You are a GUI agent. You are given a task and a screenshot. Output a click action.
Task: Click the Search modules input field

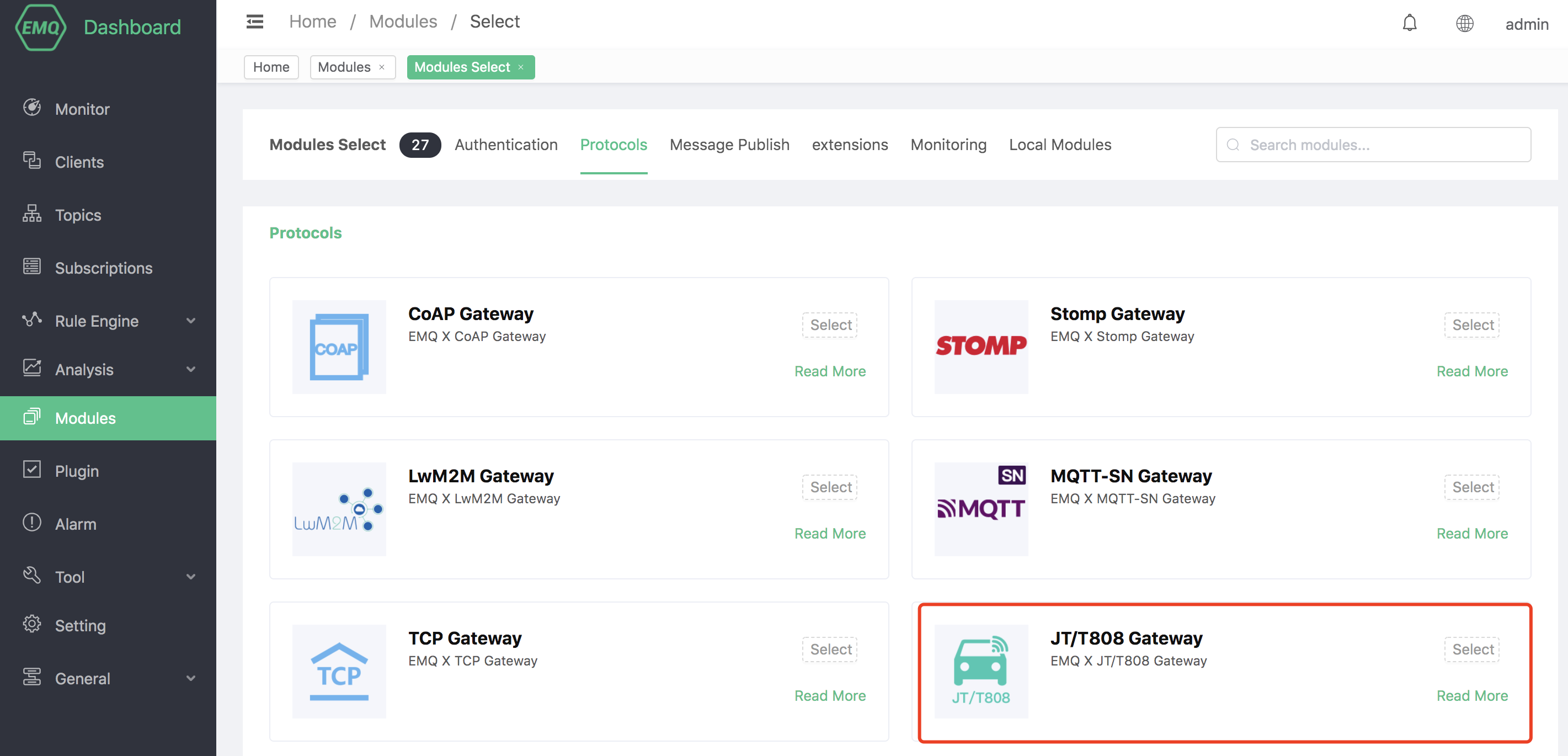(1373, 145)
